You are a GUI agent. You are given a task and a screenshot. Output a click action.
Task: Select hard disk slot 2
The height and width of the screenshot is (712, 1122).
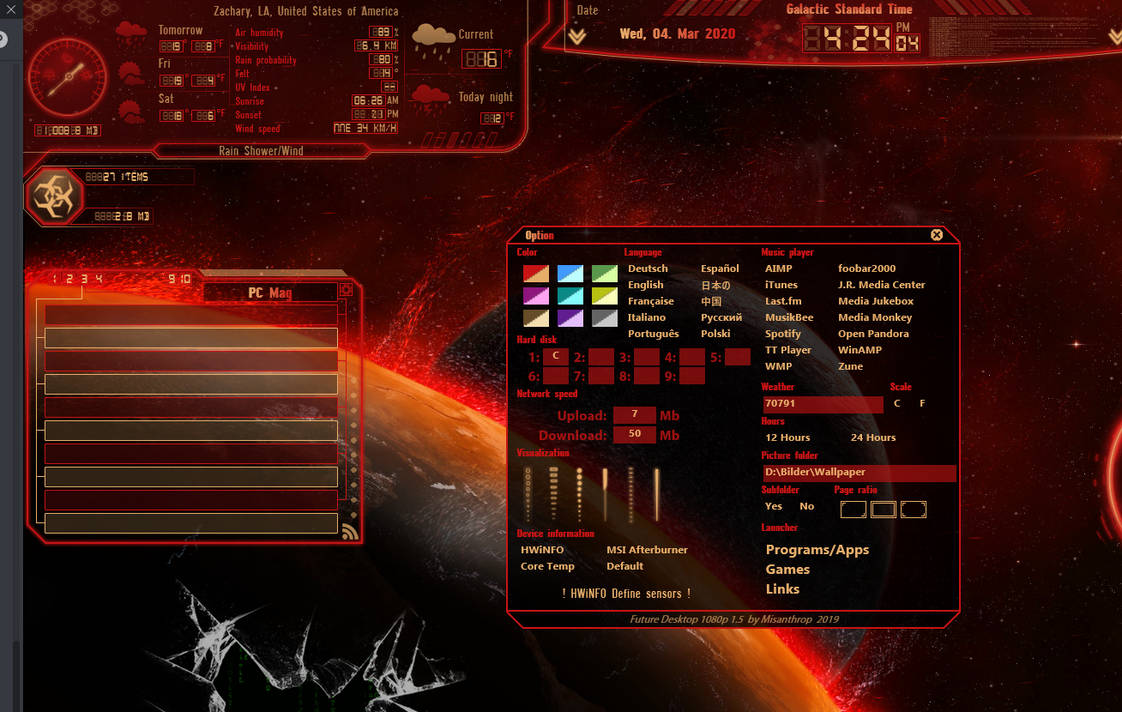pyautogui.click(x=603, y=356)
